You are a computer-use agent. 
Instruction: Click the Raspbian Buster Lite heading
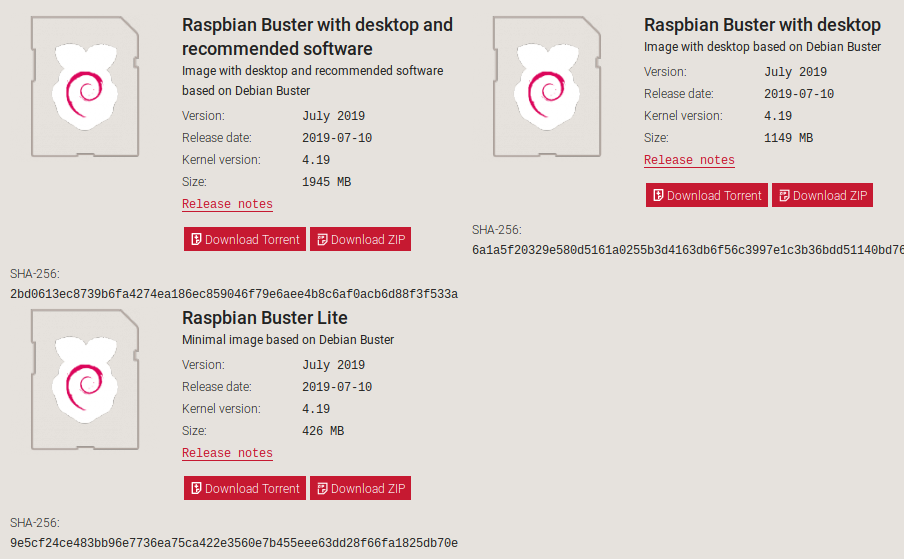pyautogui.click(x=265, y=318)
